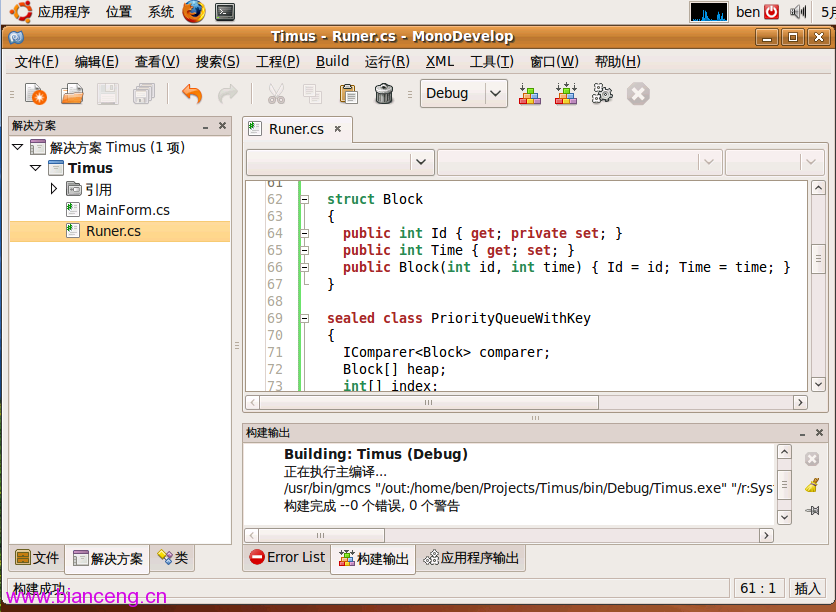836x612 pixels.
Task: Click the New File toolbar icon
Action: coord(36,94)
